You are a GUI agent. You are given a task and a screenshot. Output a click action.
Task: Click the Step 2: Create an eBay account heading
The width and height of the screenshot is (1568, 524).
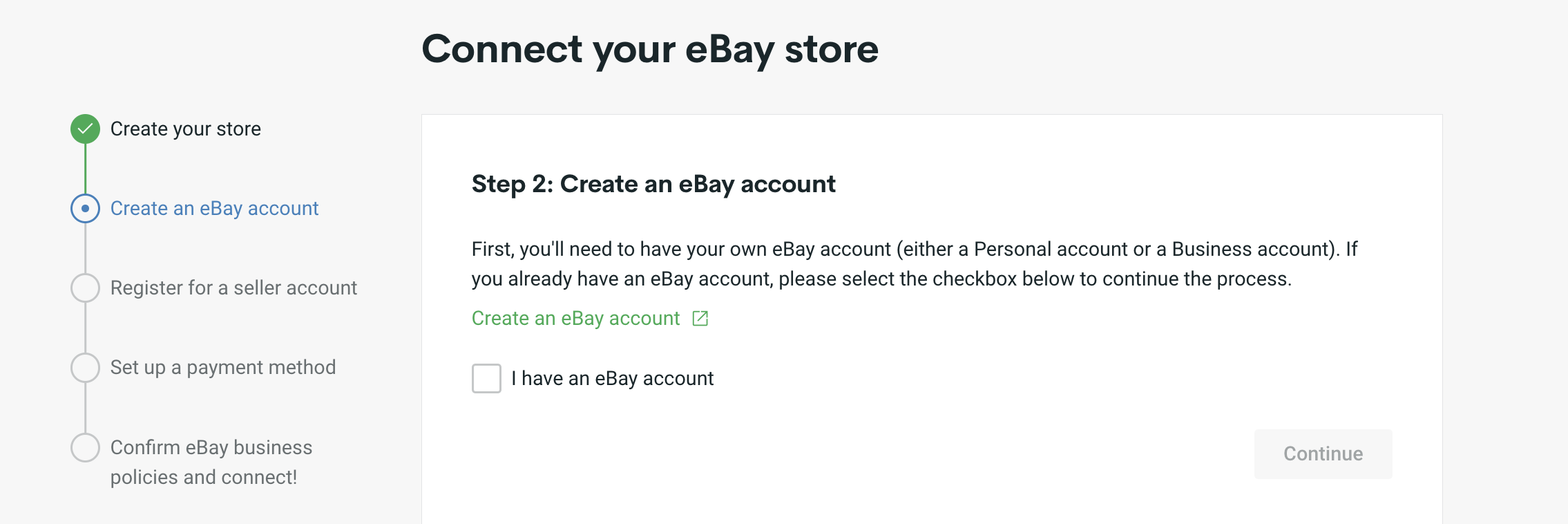coord(653,184)
